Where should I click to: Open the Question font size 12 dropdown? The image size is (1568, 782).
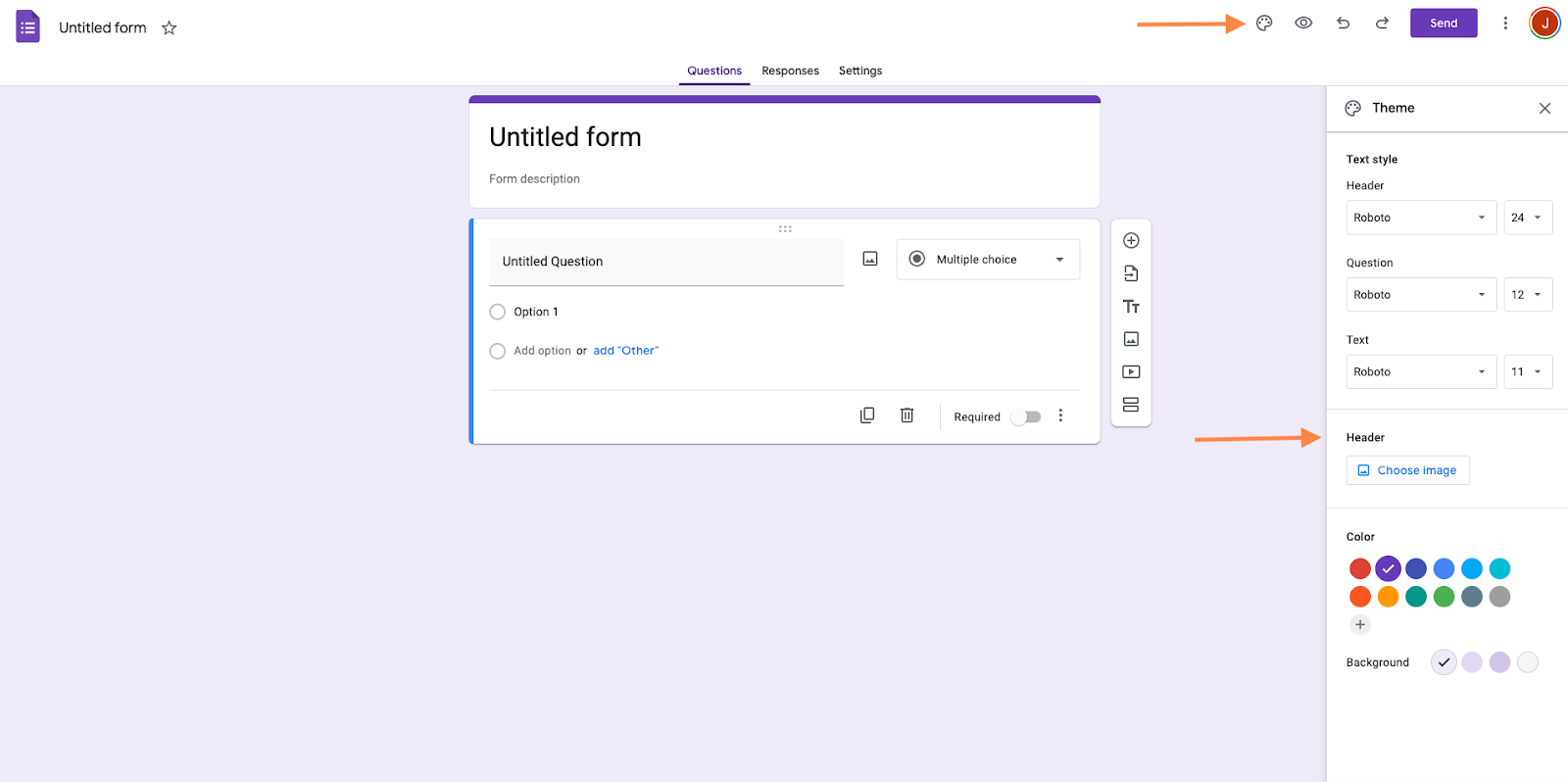1528,295
